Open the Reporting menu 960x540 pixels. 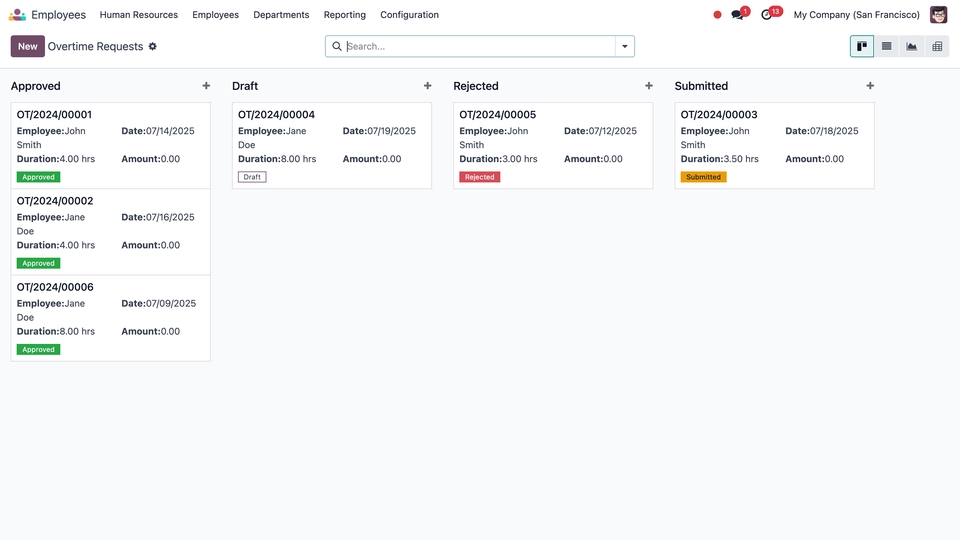345,15
